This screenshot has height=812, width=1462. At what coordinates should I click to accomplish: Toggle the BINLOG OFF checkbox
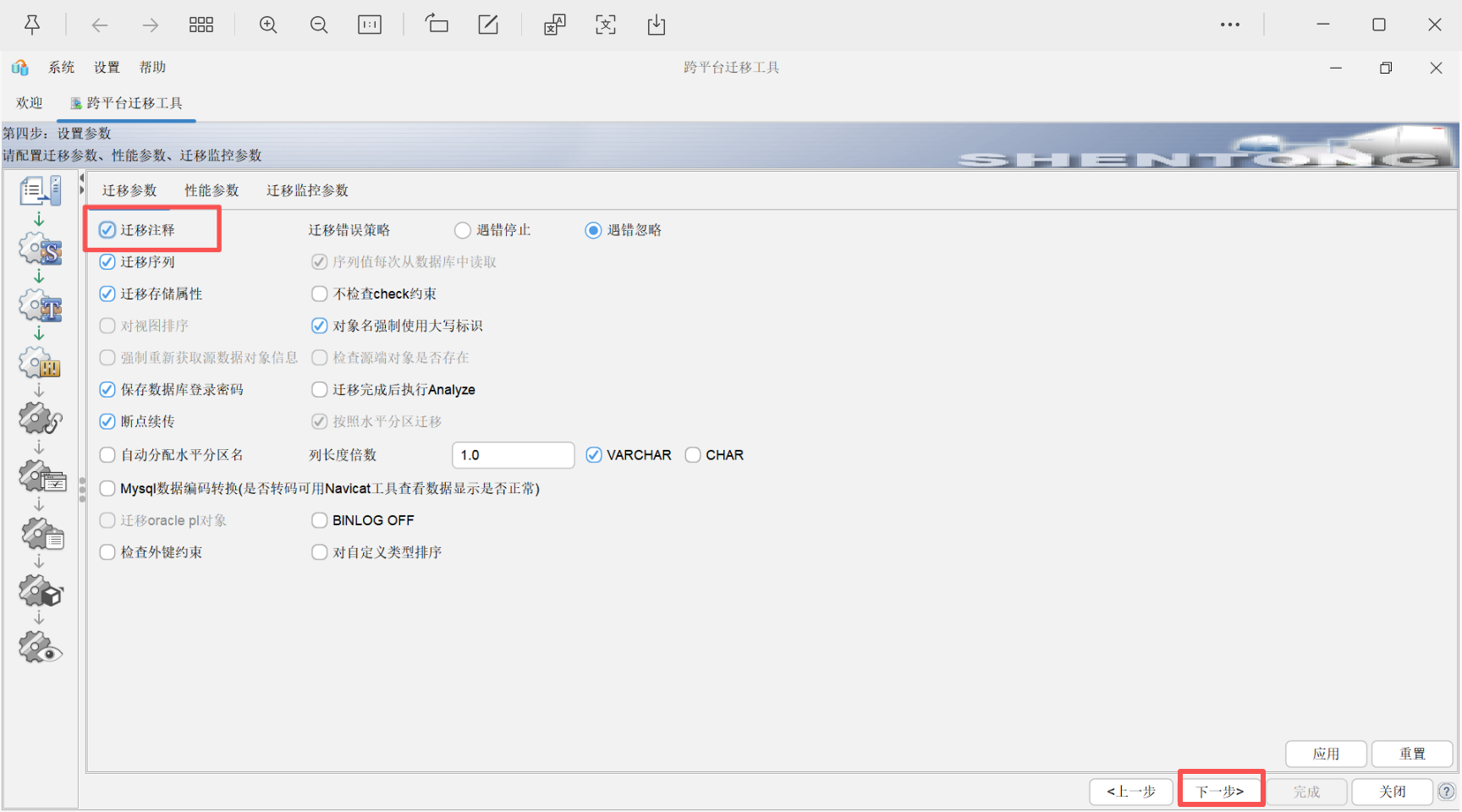tap(319, 520)
